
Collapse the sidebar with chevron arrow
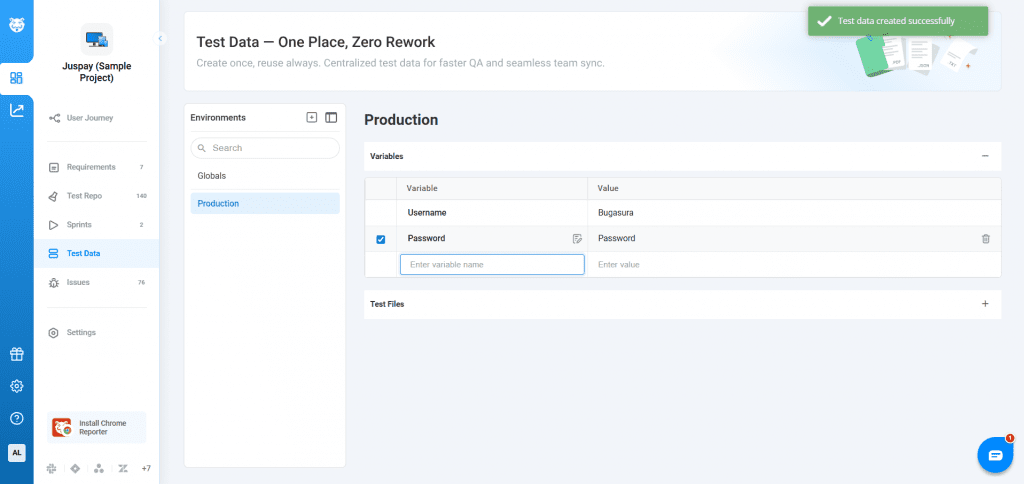click(160, 38)
